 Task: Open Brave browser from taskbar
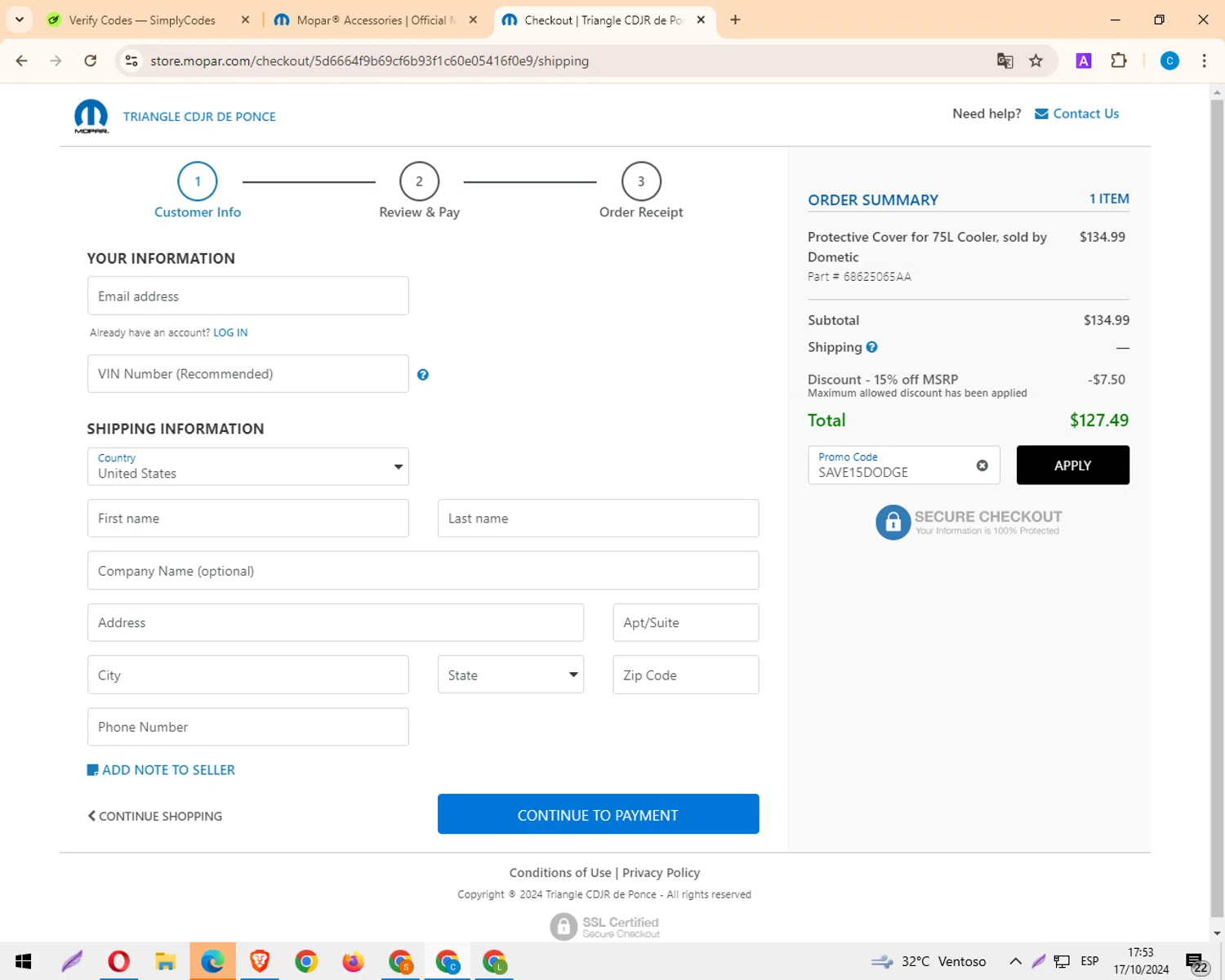tap(260, 961)
